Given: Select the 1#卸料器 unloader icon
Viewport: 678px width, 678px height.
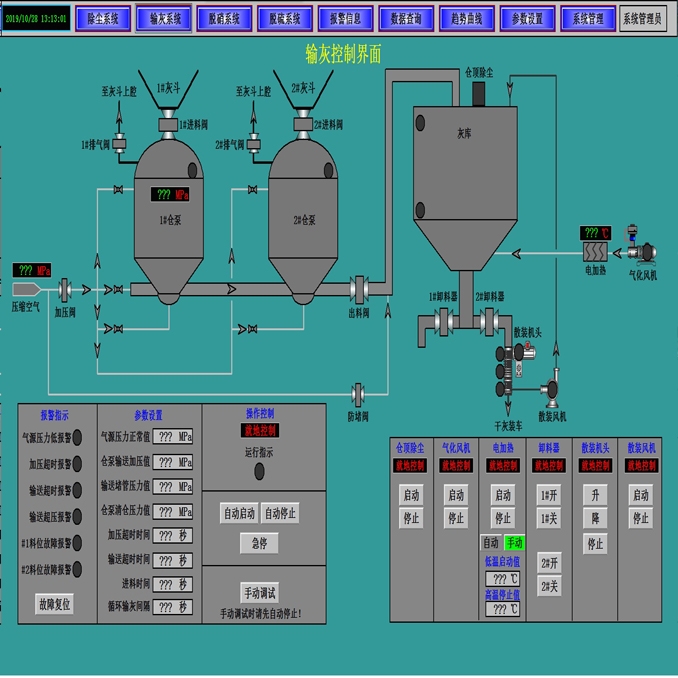Looking at the screenshot, I should (x=444, y=322).
